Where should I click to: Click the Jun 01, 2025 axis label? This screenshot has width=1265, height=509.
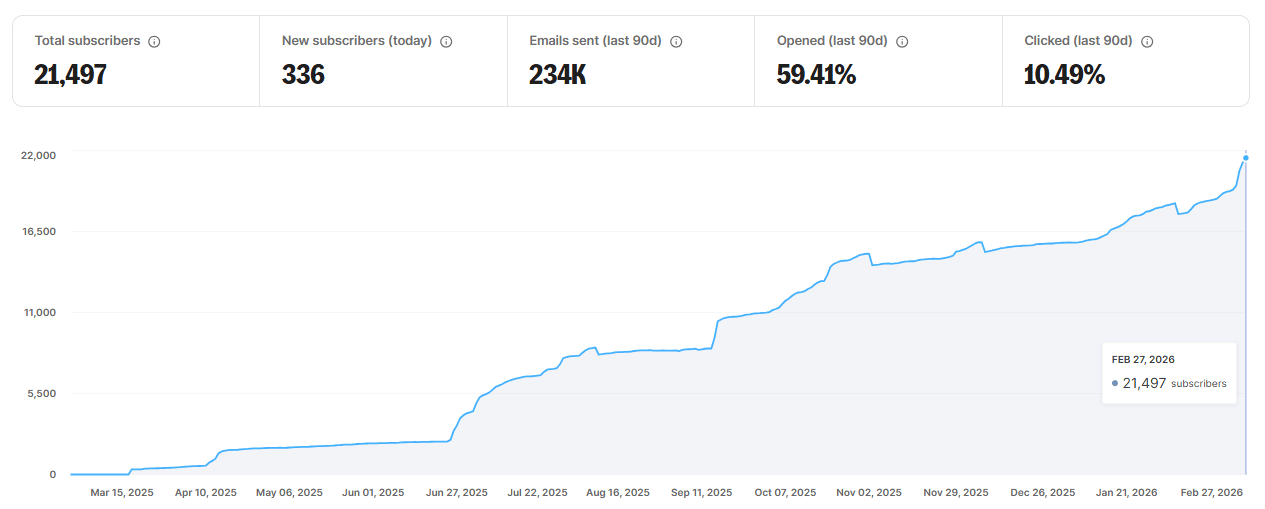coord(373,492)
